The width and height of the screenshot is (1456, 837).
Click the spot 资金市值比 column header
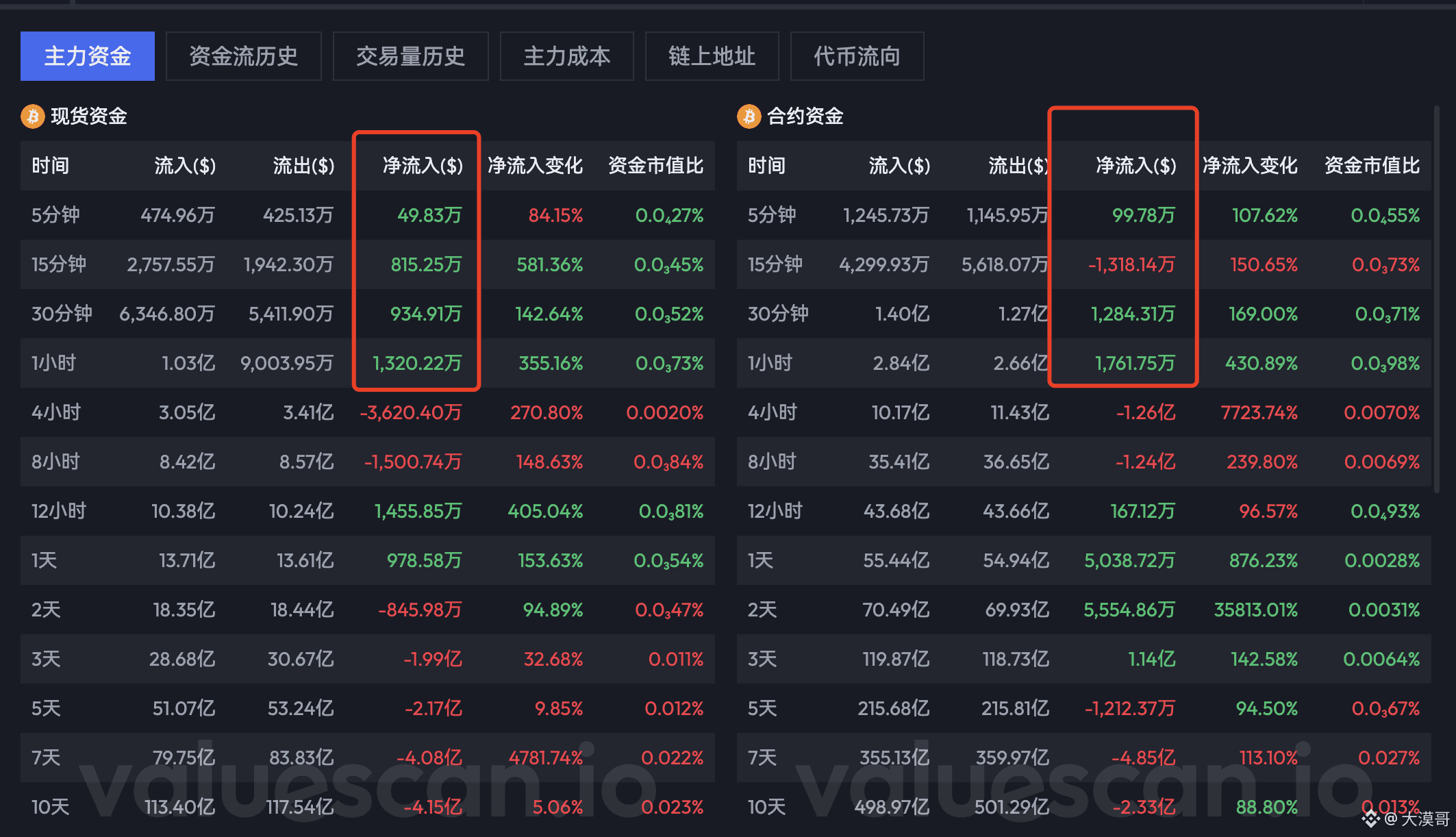click(x=655, y=166)
